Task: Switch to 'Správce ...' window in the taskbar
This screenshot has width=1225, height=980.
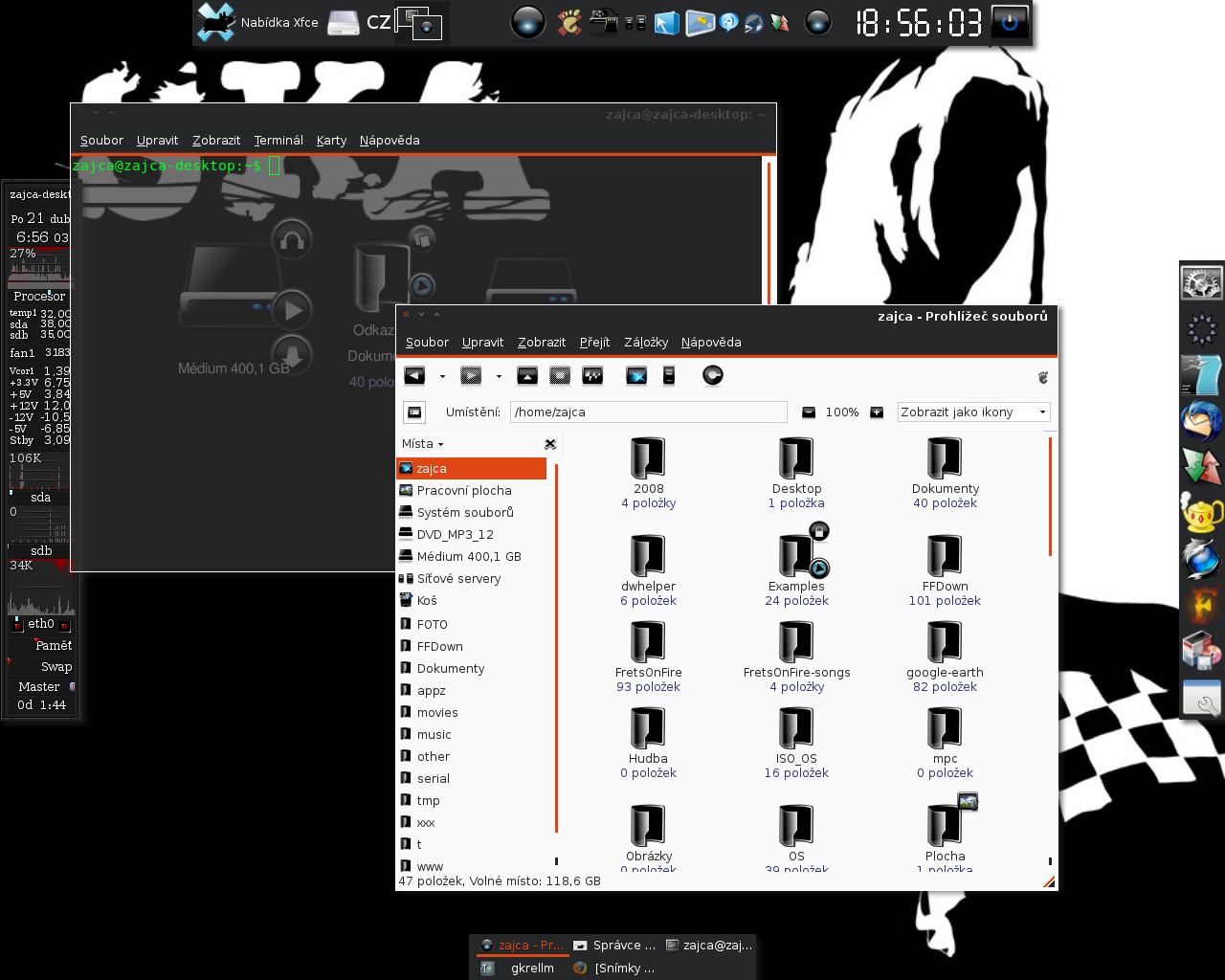Action: click(614, 946)
